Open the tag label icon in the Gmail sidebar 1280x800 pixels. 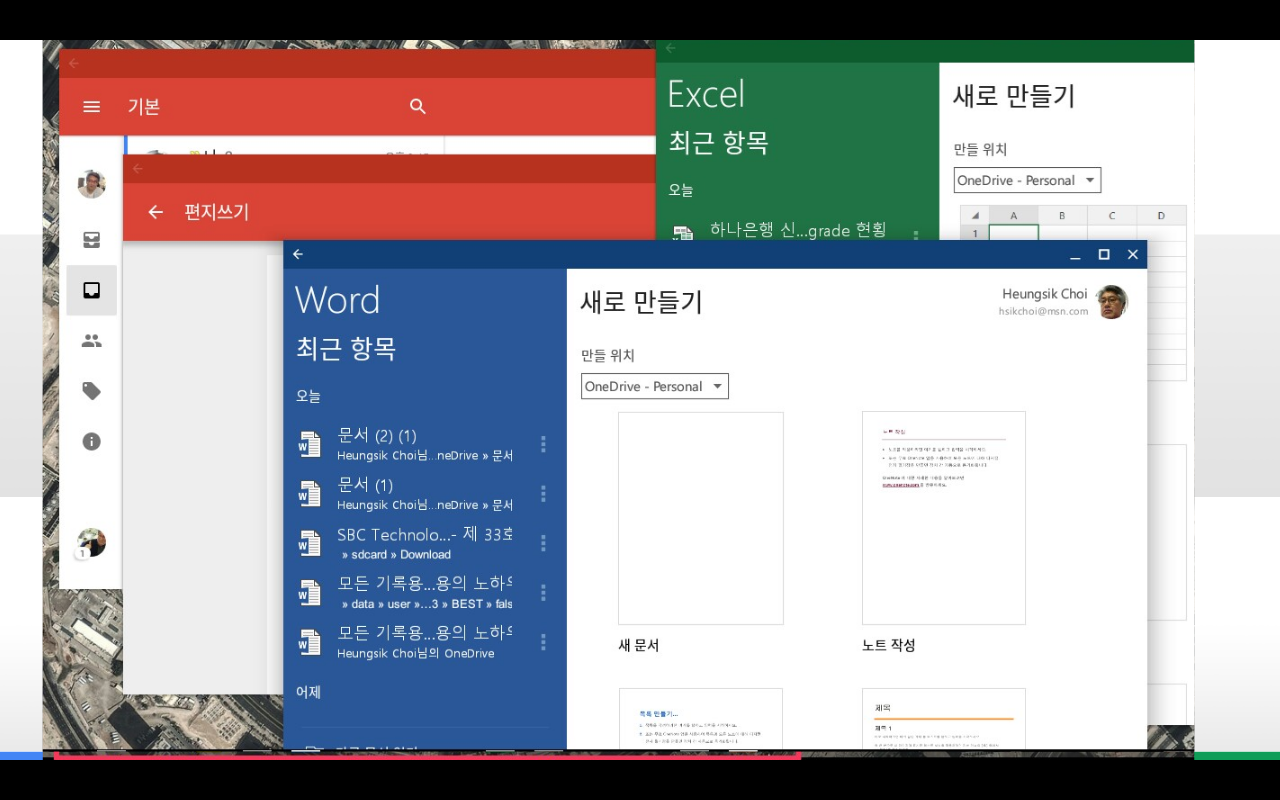click(x=91, y=391)
